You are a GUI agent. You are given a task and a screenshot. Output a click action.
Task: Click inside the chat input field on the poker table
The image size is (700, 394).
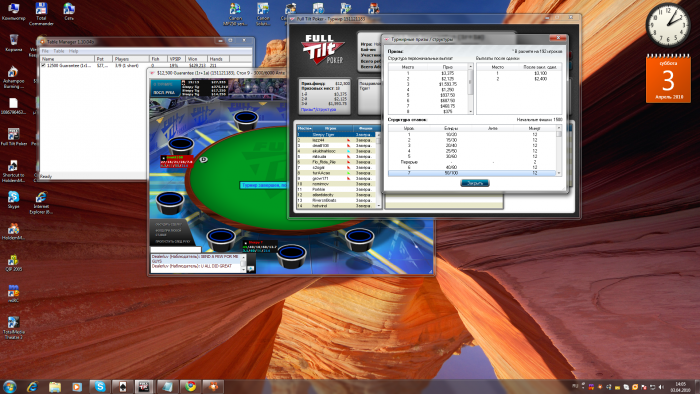click(175, 249)
